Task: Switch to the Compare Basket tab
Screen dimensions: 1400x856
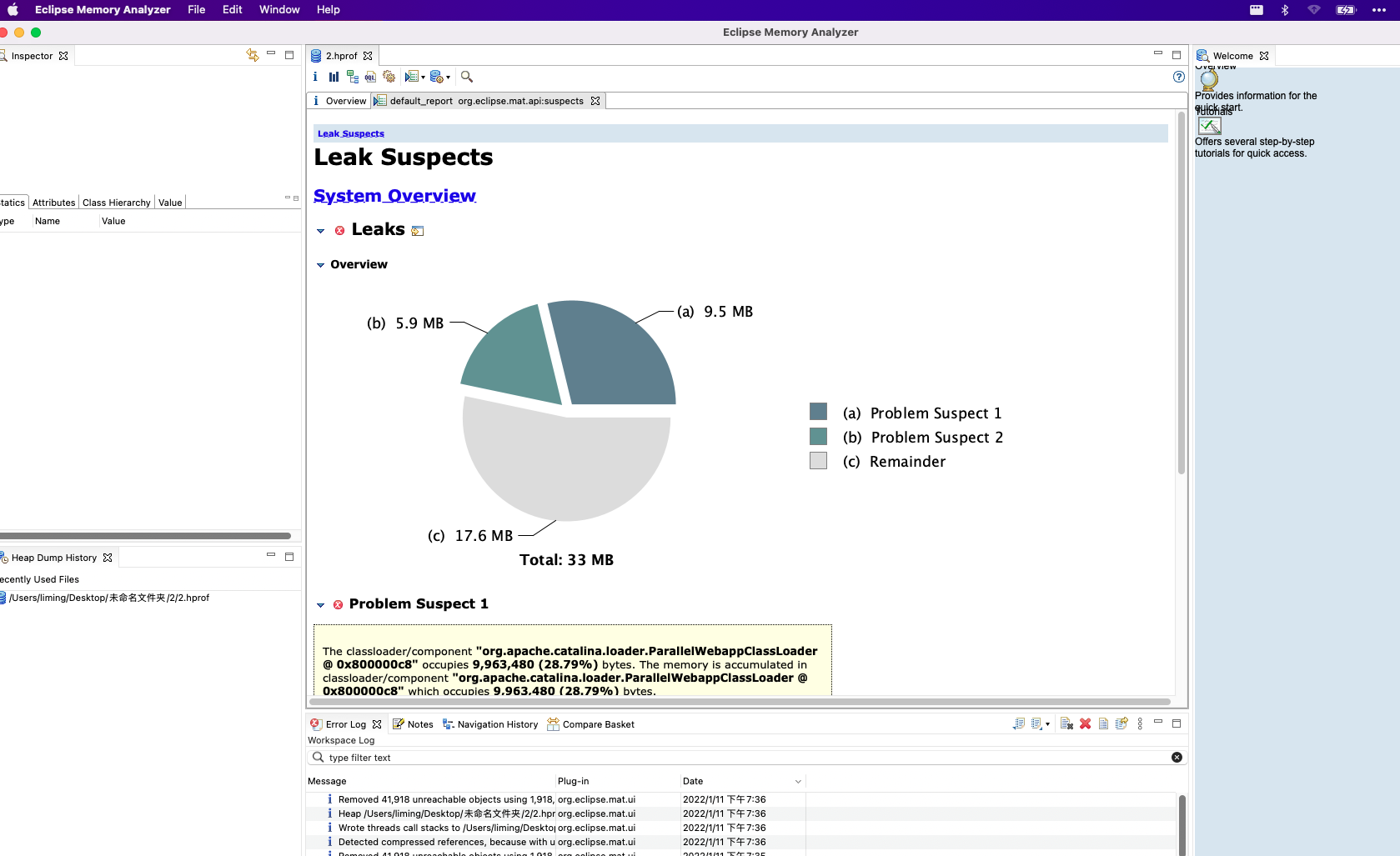Action: [x=590, y=724]
